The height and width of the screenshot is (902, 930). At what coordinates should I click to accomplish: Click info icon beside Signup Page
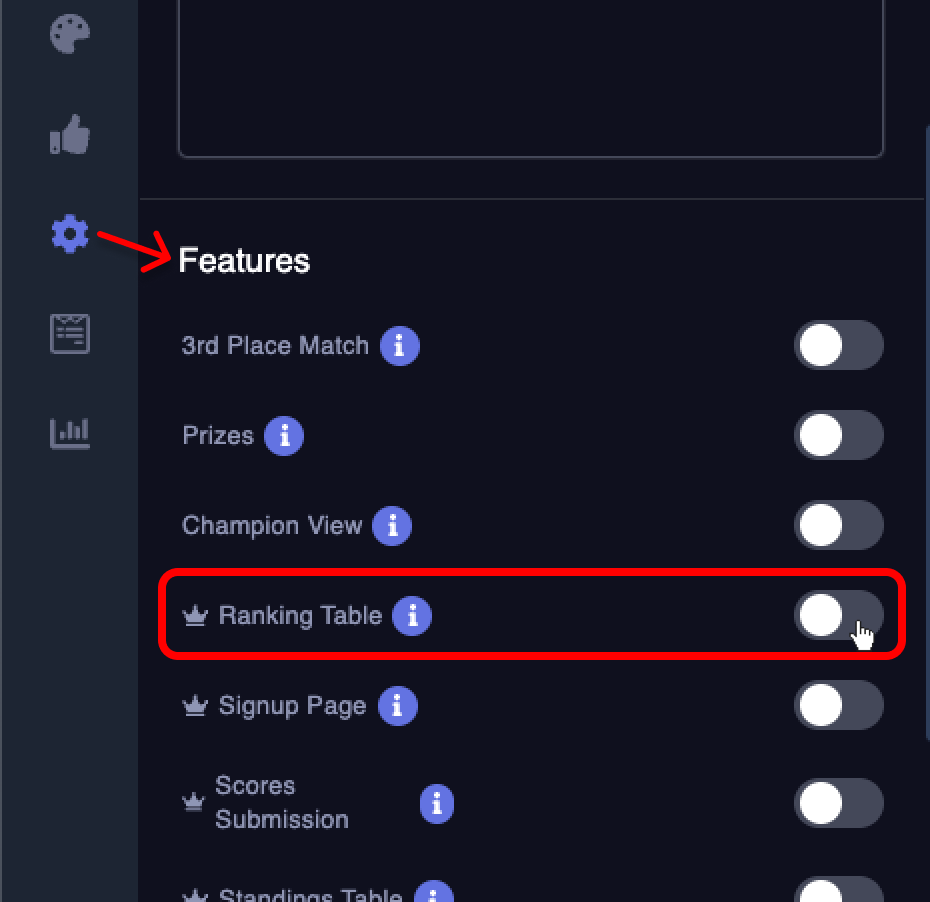[x=397, y=706]
